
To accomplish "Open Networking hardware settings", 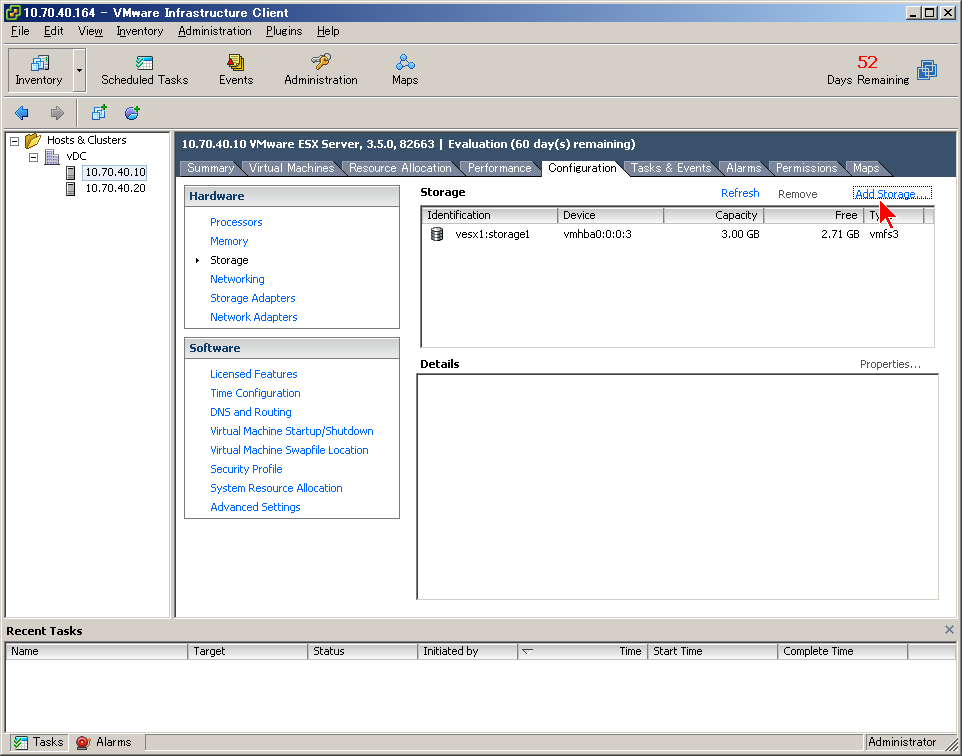I will [x=237, y=279].
